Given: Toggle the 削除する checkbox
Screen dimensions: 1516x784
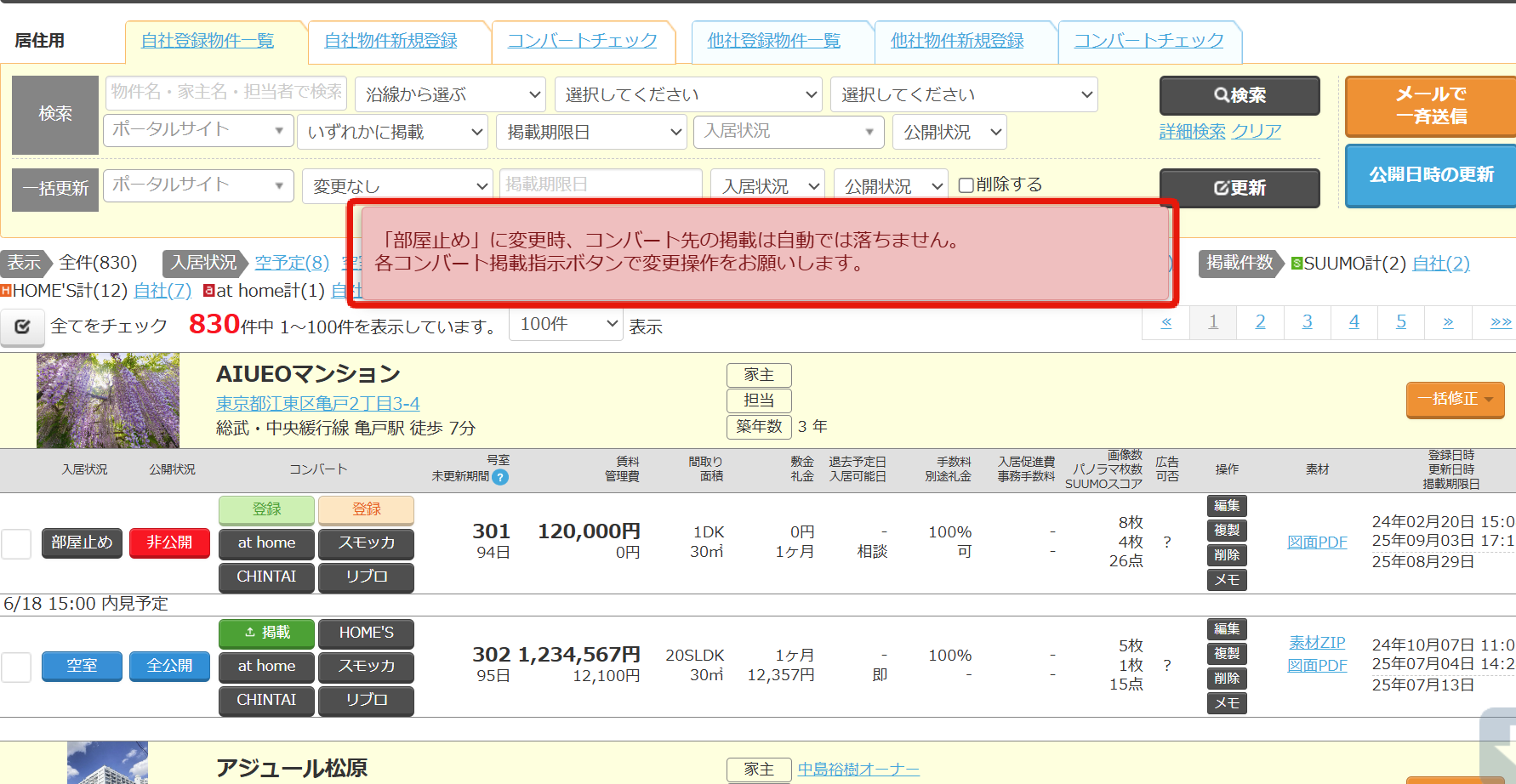Looking at the screenshot, I should pos(966,185).
